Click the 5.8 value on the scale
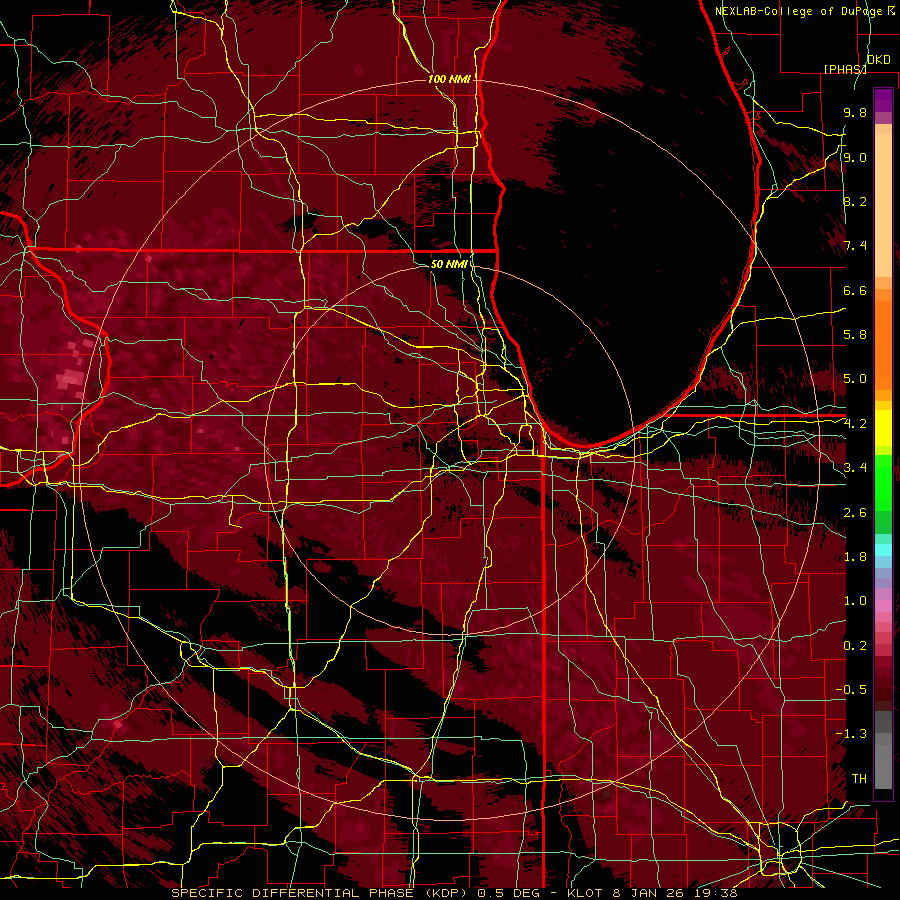 click(855, 335)
